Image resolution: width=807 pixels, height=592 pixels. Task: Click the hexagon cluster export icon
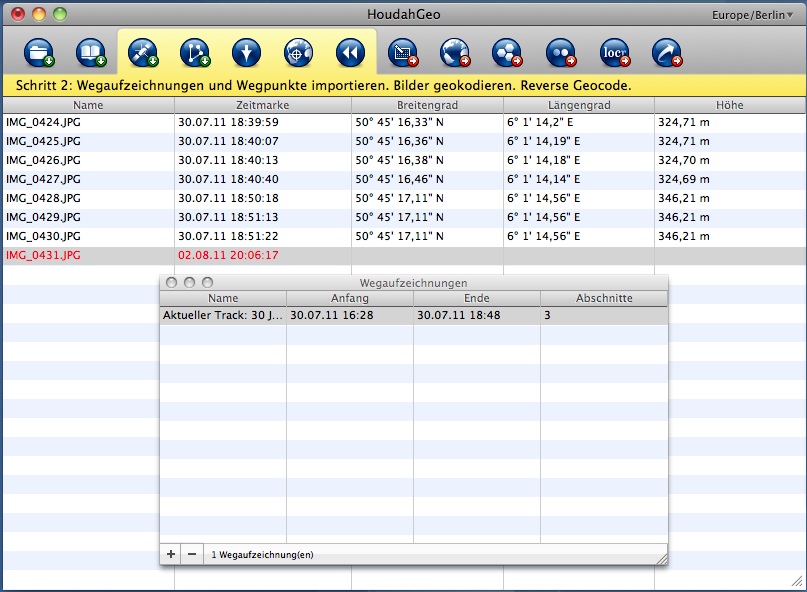[507, 53]
